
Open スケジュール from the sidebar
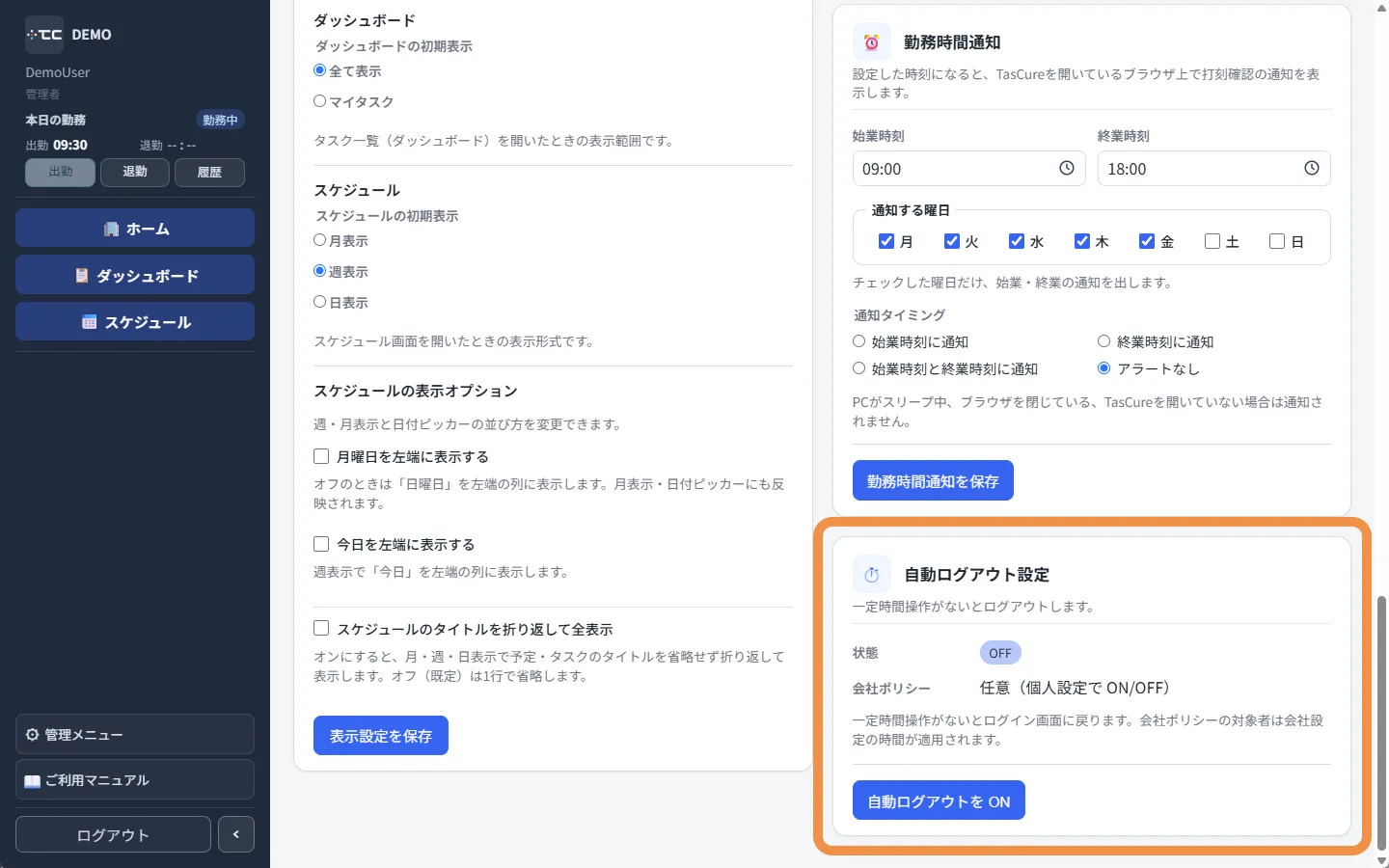click(135, 322)
